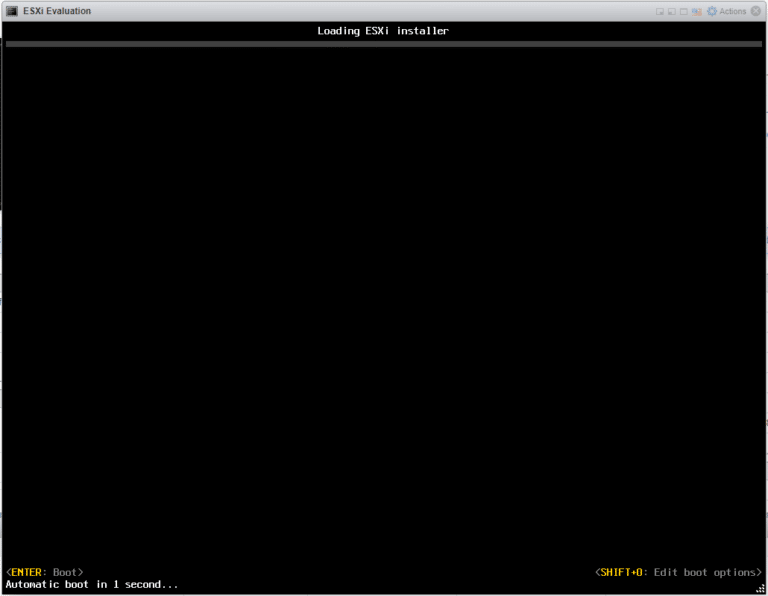This screenshot has height=596, width=768.
Task: Click the second console size icon in title bar
Action: (x=672, y=11)
